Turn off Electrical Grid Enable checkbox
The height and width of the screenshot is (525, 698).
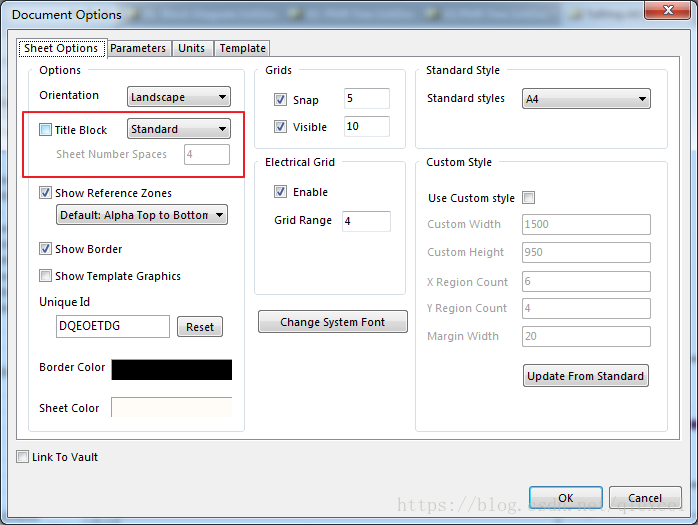[x=280, y=192]
